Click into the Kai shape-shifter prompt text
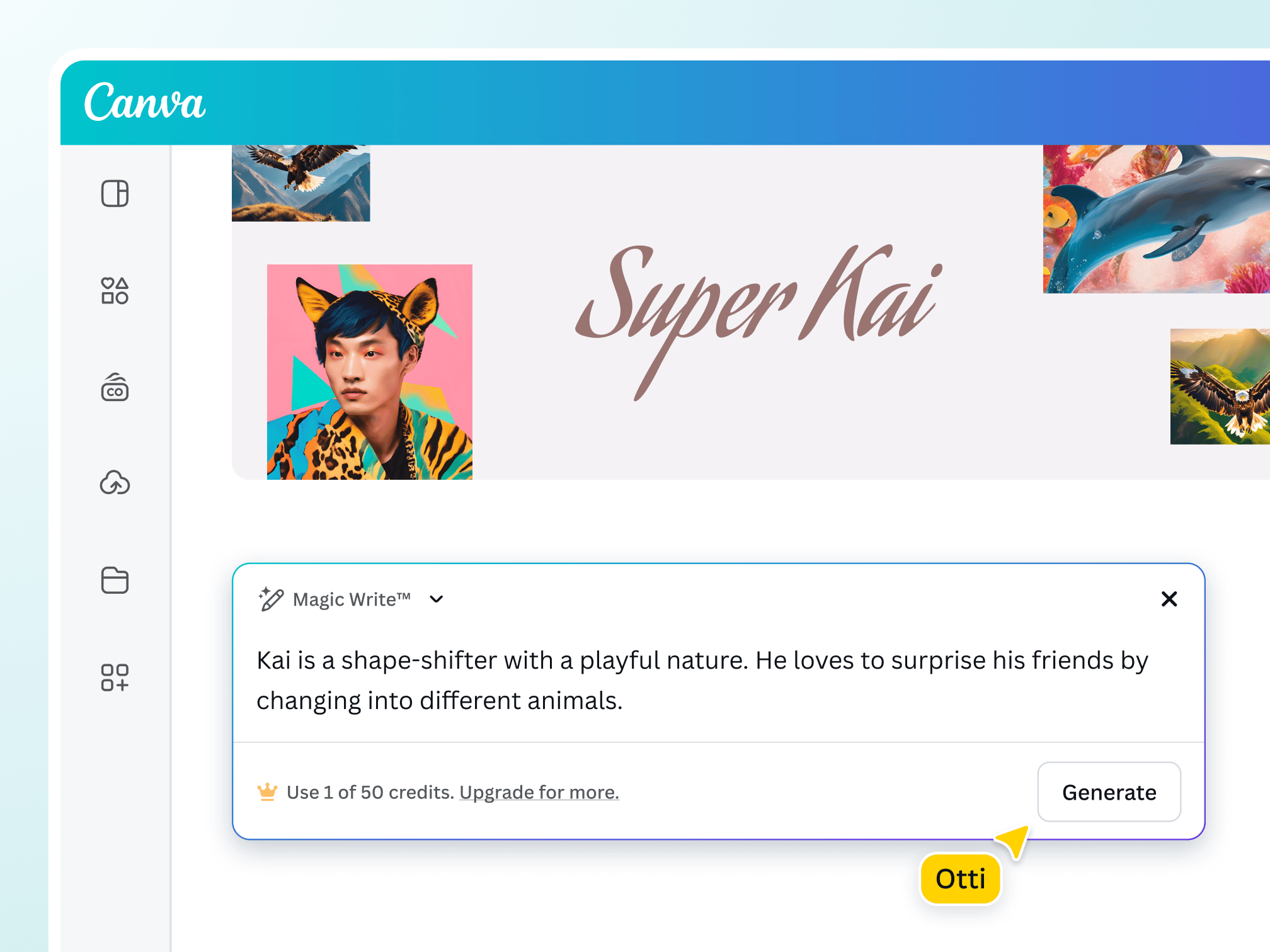1270x952 pixels. 702,680
